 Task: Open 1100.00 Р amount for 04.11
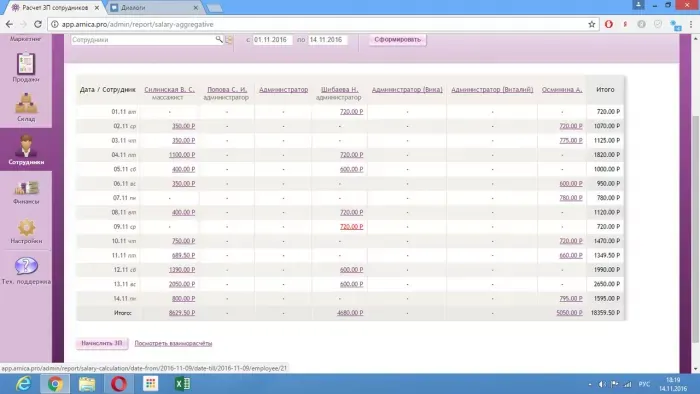[182, 155]
